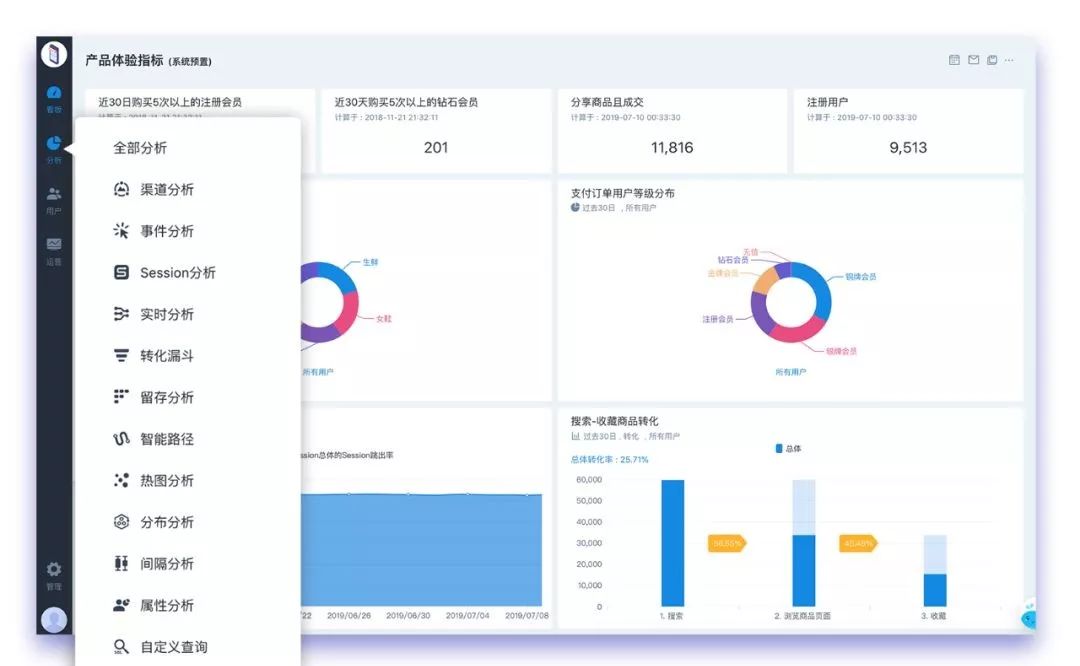Open 热图分析 (heatmap analysis)
This screenshot has width=1080, height=666.
(x=121, y=480)
